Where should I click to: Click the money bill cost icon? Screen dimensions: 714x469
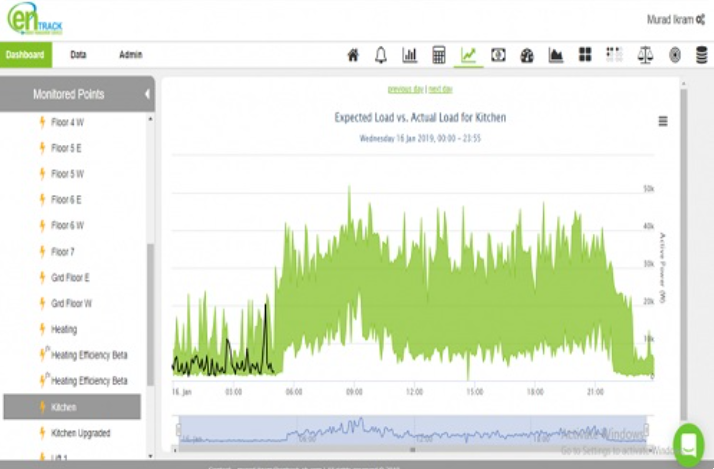(x=498, y=55)
